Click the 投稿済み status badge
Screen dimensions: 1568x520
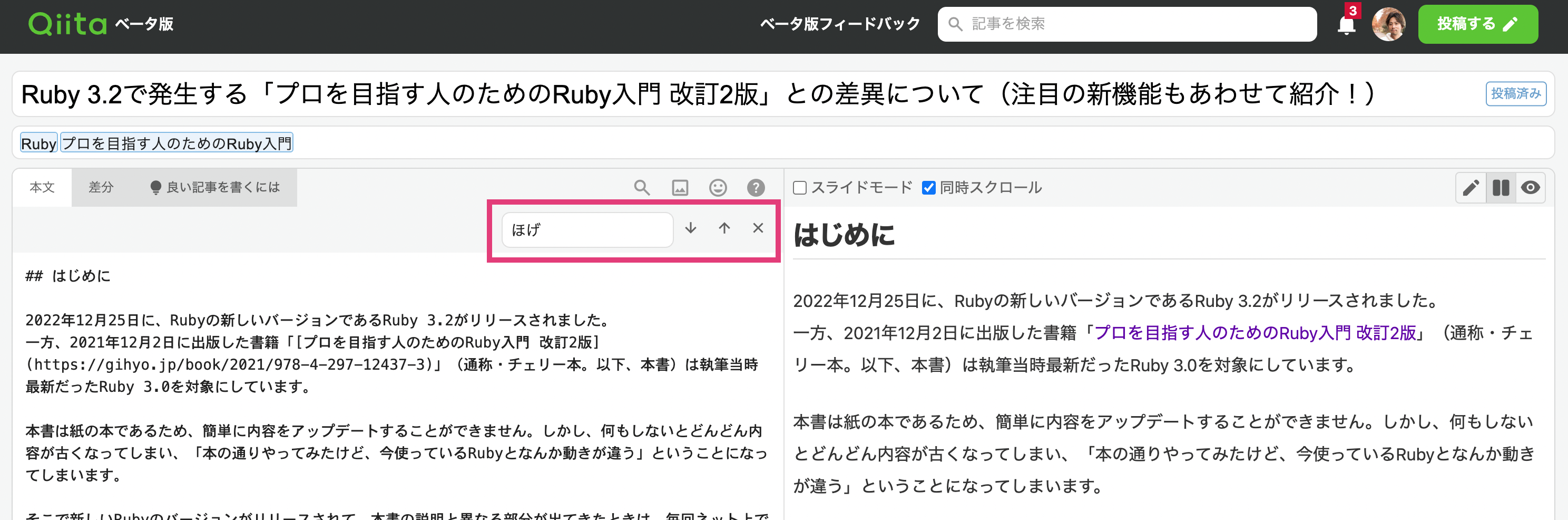coord(1515,94)
